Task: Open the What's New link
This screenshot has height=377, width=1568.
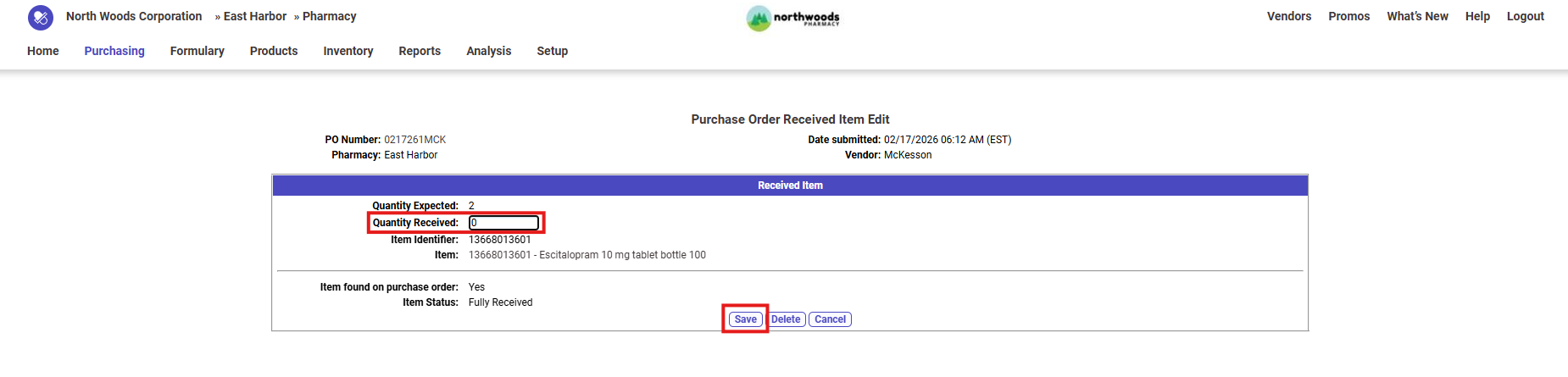Action: pyautogui.click(x=1418, y=16)
